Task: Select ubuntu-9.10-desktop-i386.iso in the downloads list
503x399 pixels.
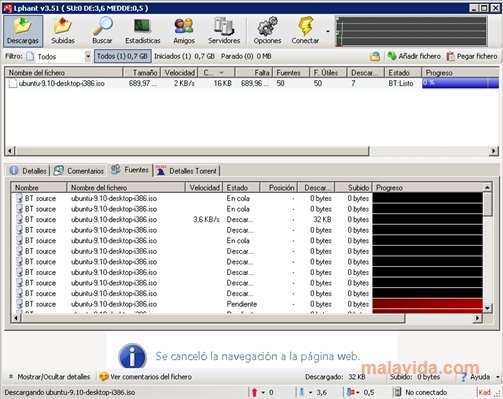Action: (x=62, y=83)
